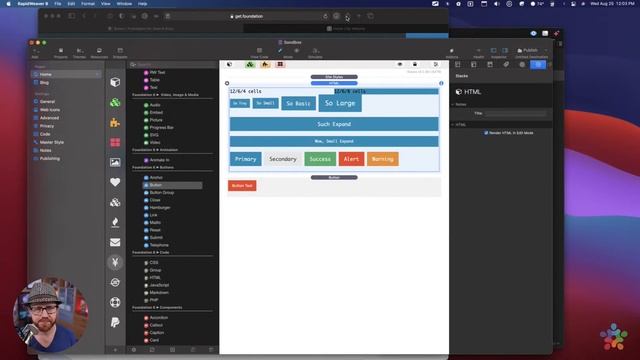Select the Home page in sidebar
640x360 pixels.
pyautogui.click(x=67, y=74)
